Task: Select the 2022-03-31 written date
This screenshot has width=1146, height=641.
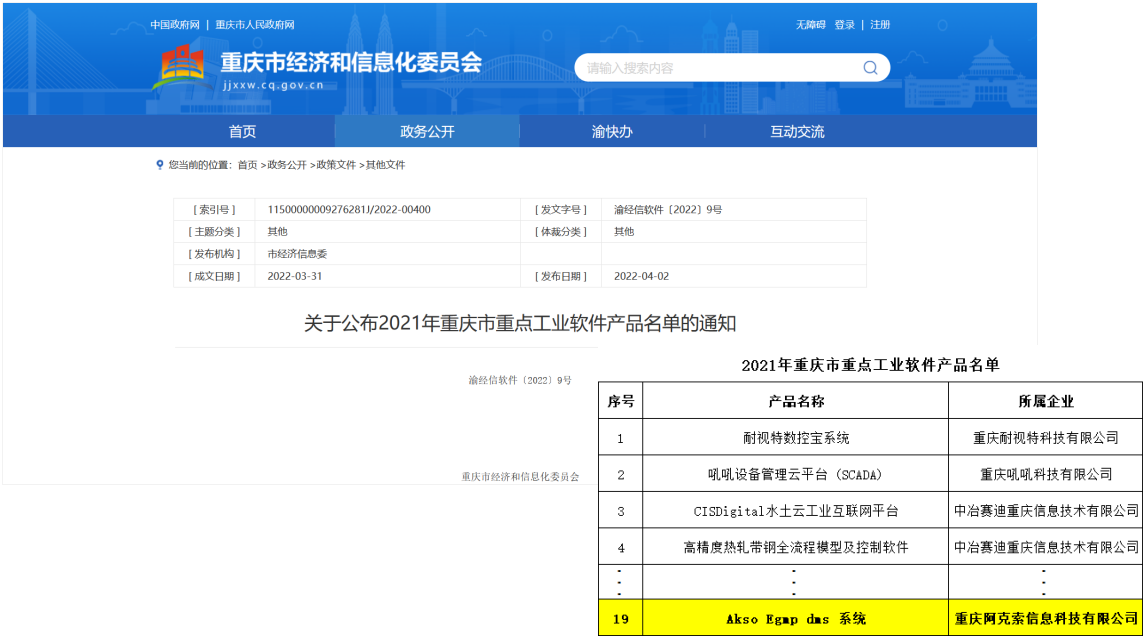Action: 295,276
